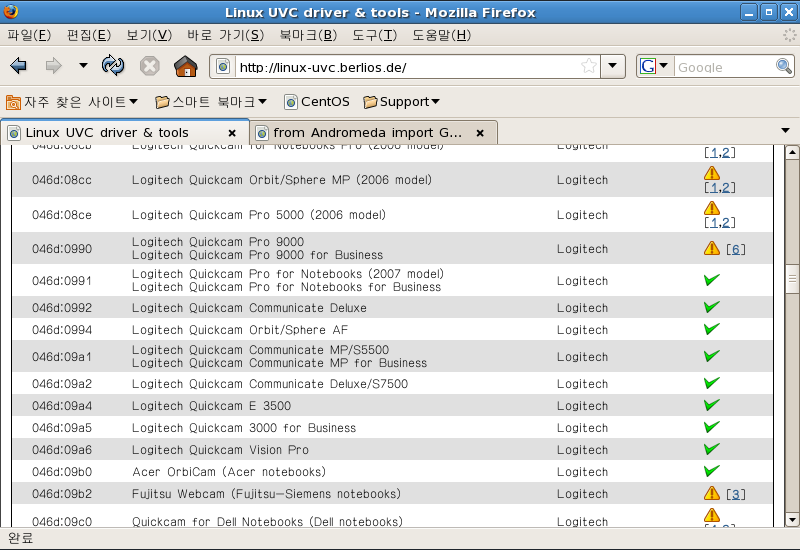Click green check for 046d:0991 row
The width and height of the screenshot is (800, 550).
pos(712,280)
